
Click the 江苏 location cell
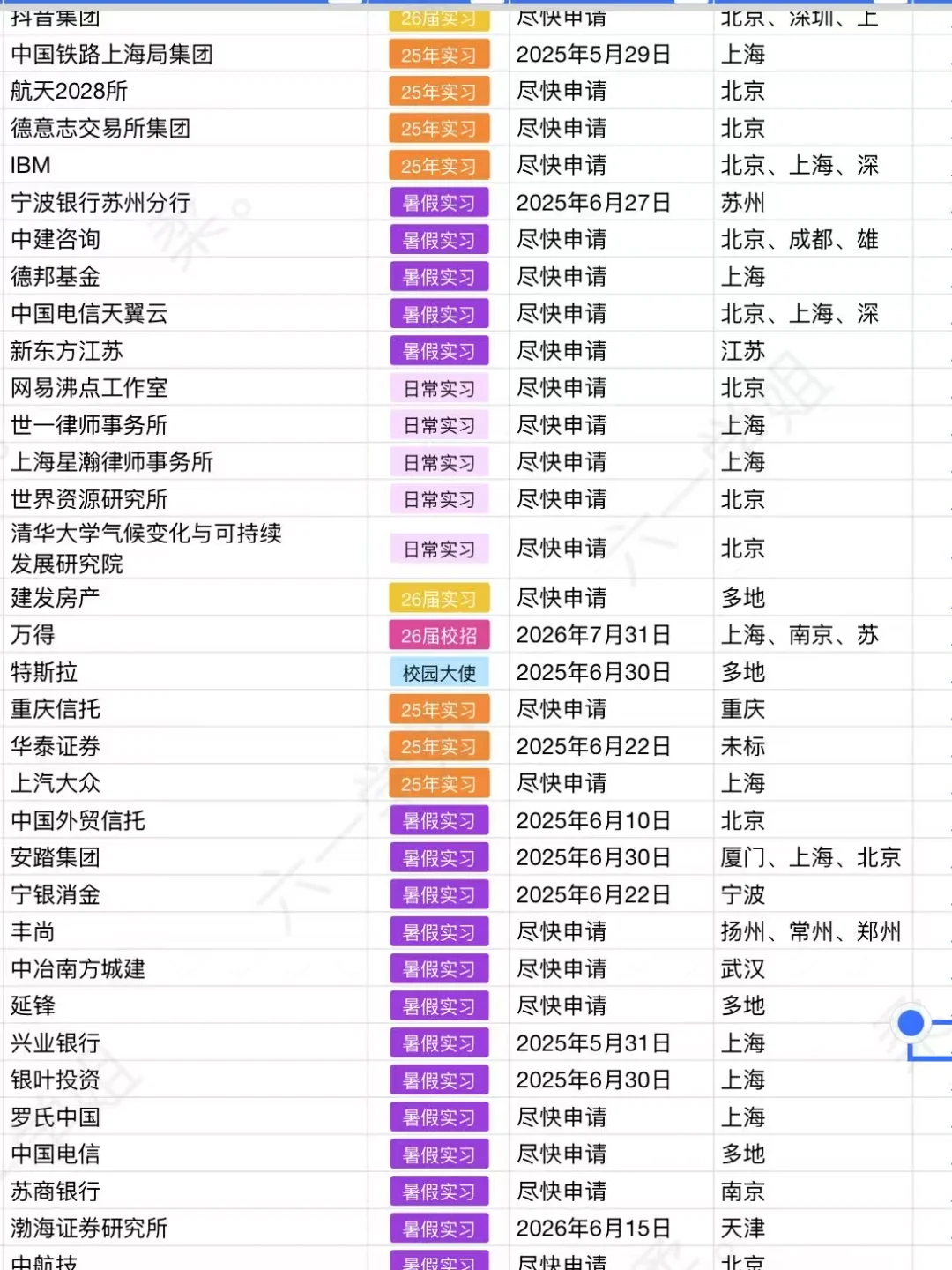[x=813, y=351]
